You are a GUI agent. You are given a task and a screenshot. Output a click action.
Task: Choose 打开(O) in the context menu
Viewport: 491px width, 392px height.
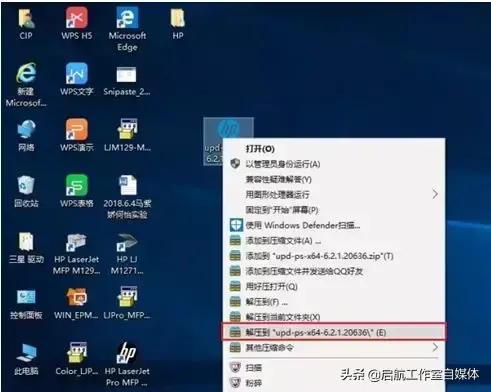(x=334, y=149)
